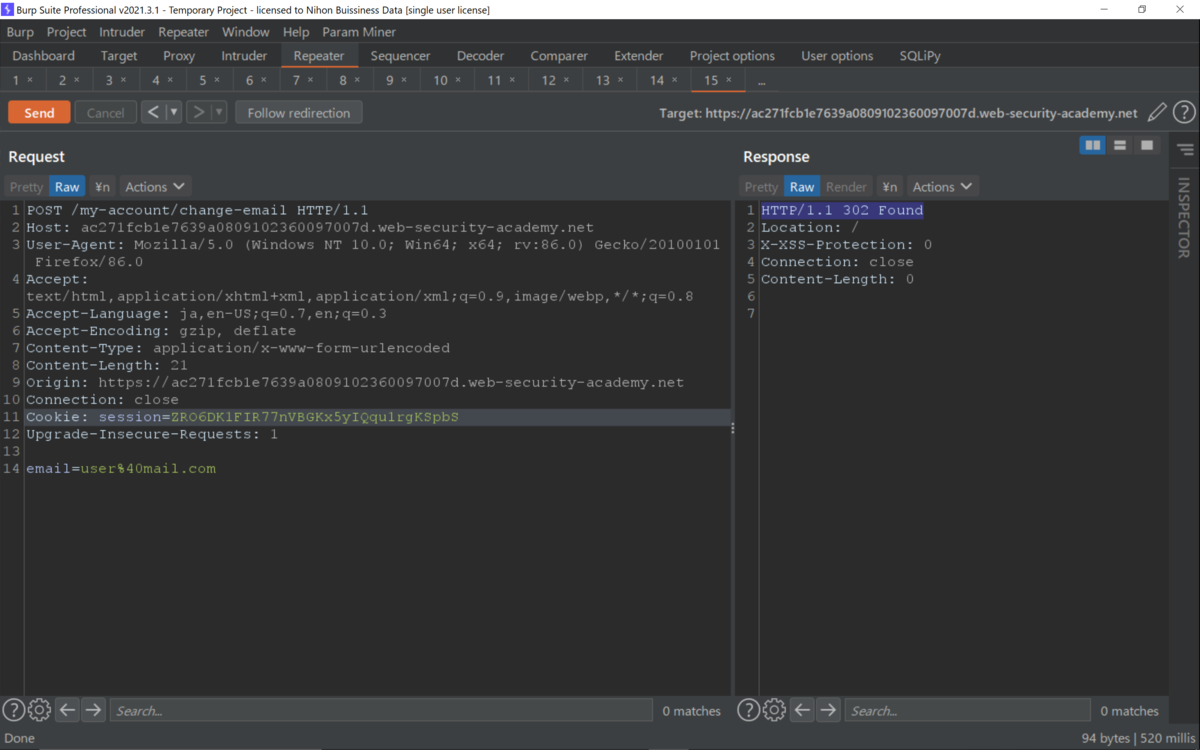1200x750 pixels.
Task: Close Repeater tab 8
Action: click(357, 80)
